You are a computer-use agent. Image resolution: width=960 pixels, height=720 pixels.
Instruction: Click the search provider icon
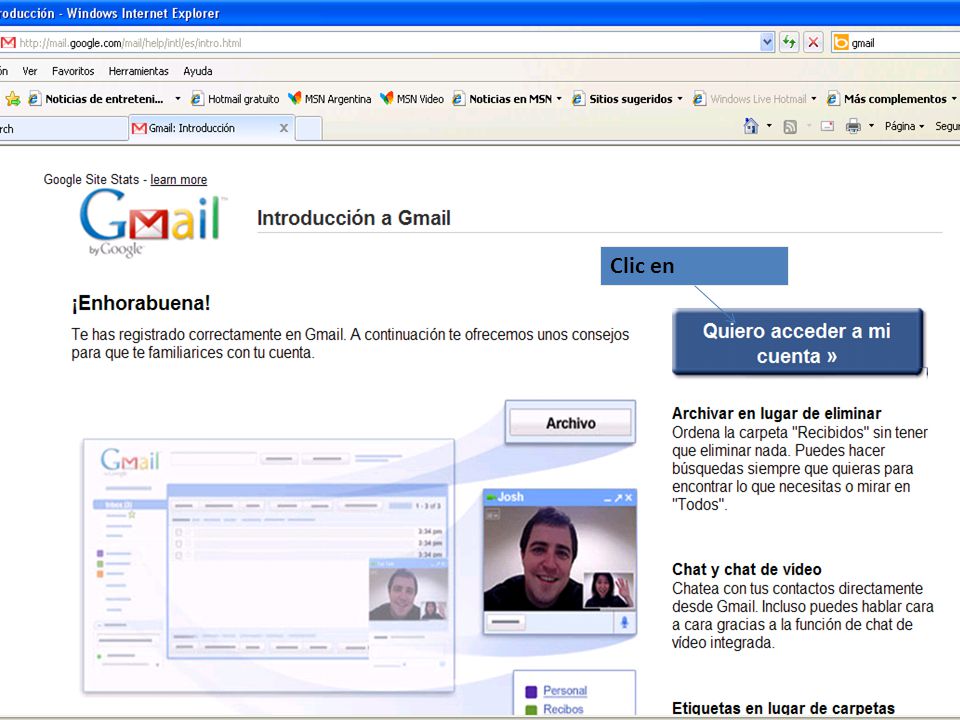tap(841, 42)
